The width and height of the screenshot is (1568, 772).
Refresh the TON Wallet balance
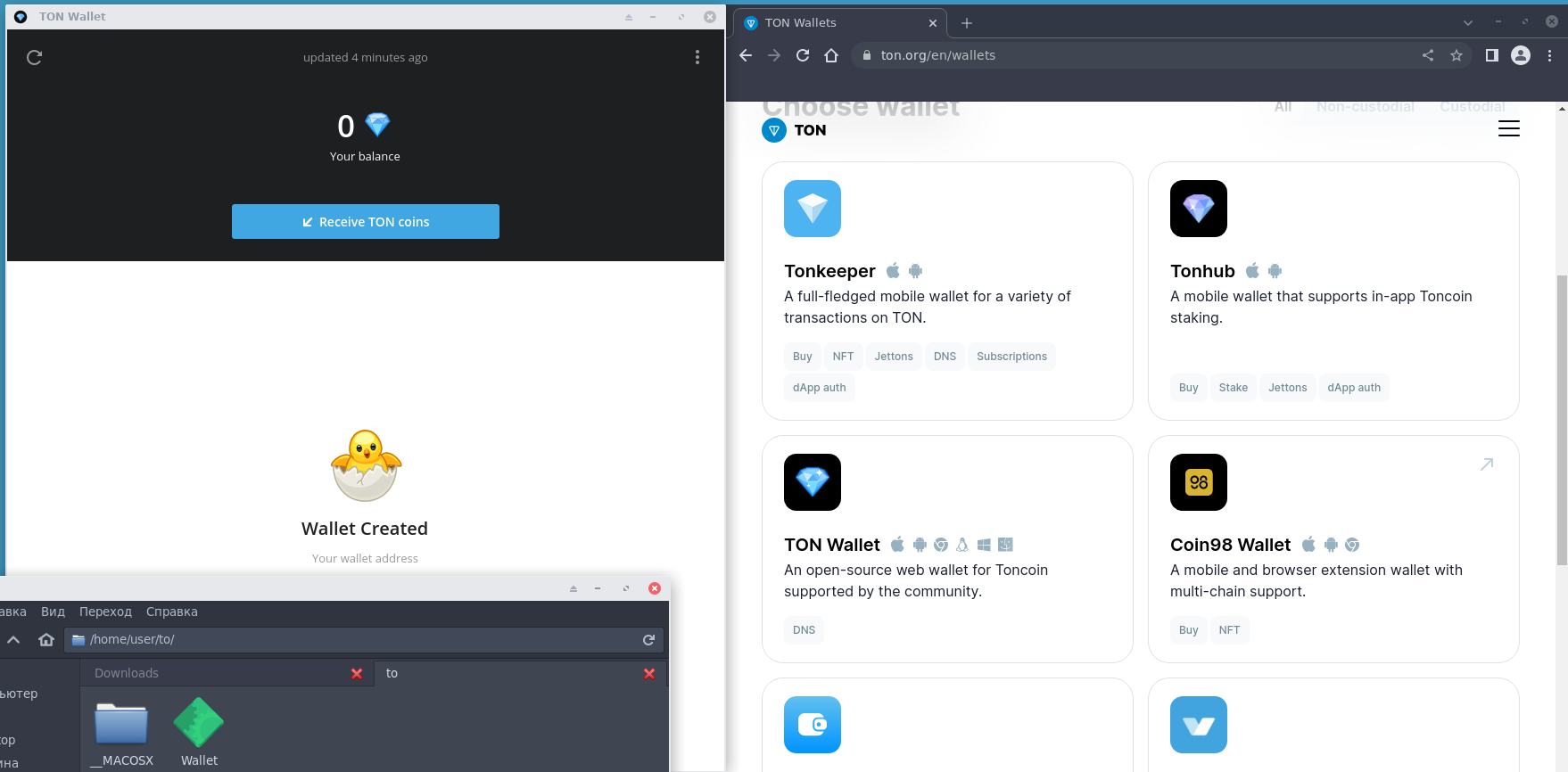pyautogui.click(x=35, y=57)
